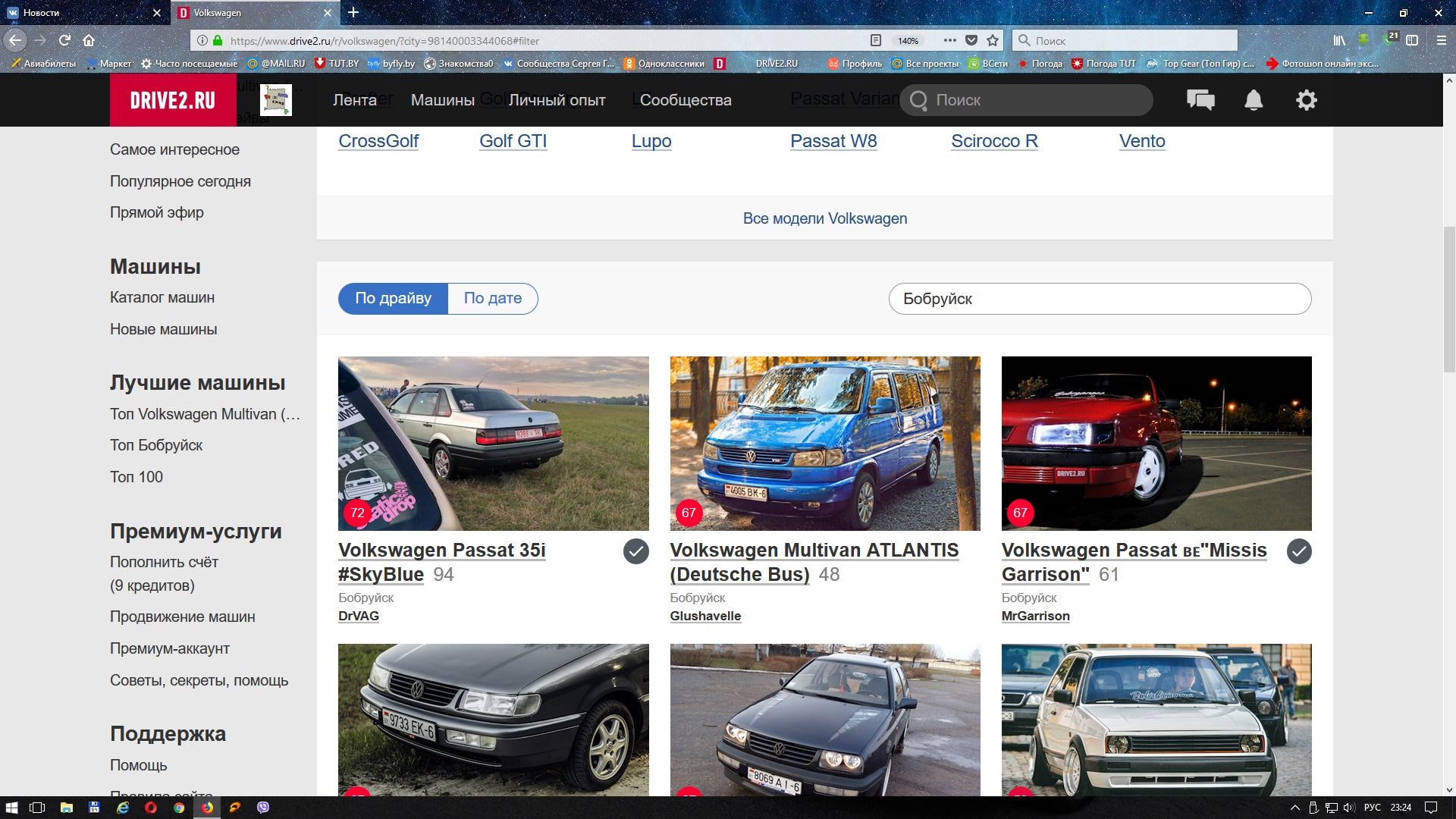The height and width of the screenshot is (819, 1456).
Task: Open a new browser tab with plus
Action: (353, 12)
